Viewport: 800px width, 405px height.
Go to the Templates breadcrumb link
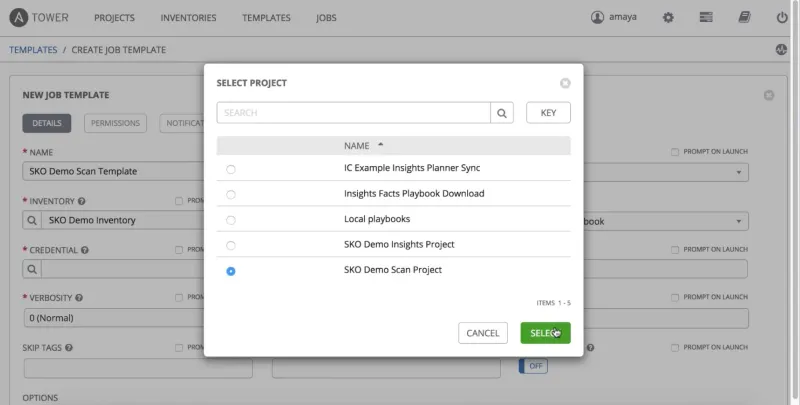(x=33, y=50)
